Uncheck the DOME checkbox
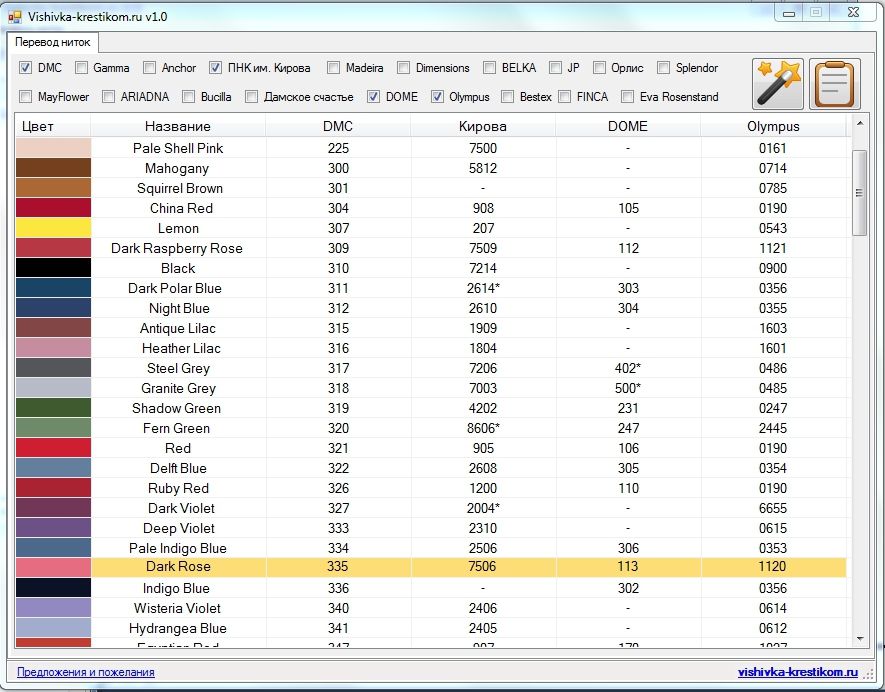Screen dimensions: 885x692 pos(373,97)
